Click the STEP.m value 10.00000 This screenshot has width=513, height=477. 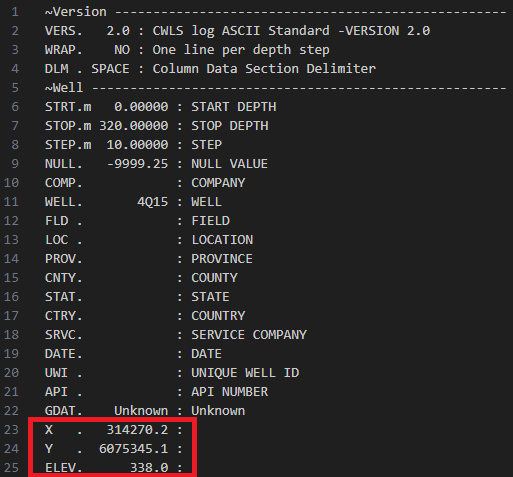pos(137,145)
